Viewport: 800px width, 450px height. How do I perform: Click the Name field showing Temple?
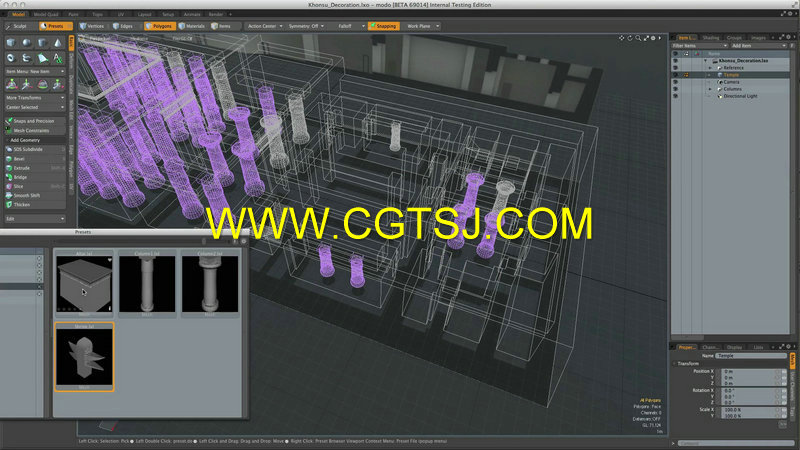point(751,356)
